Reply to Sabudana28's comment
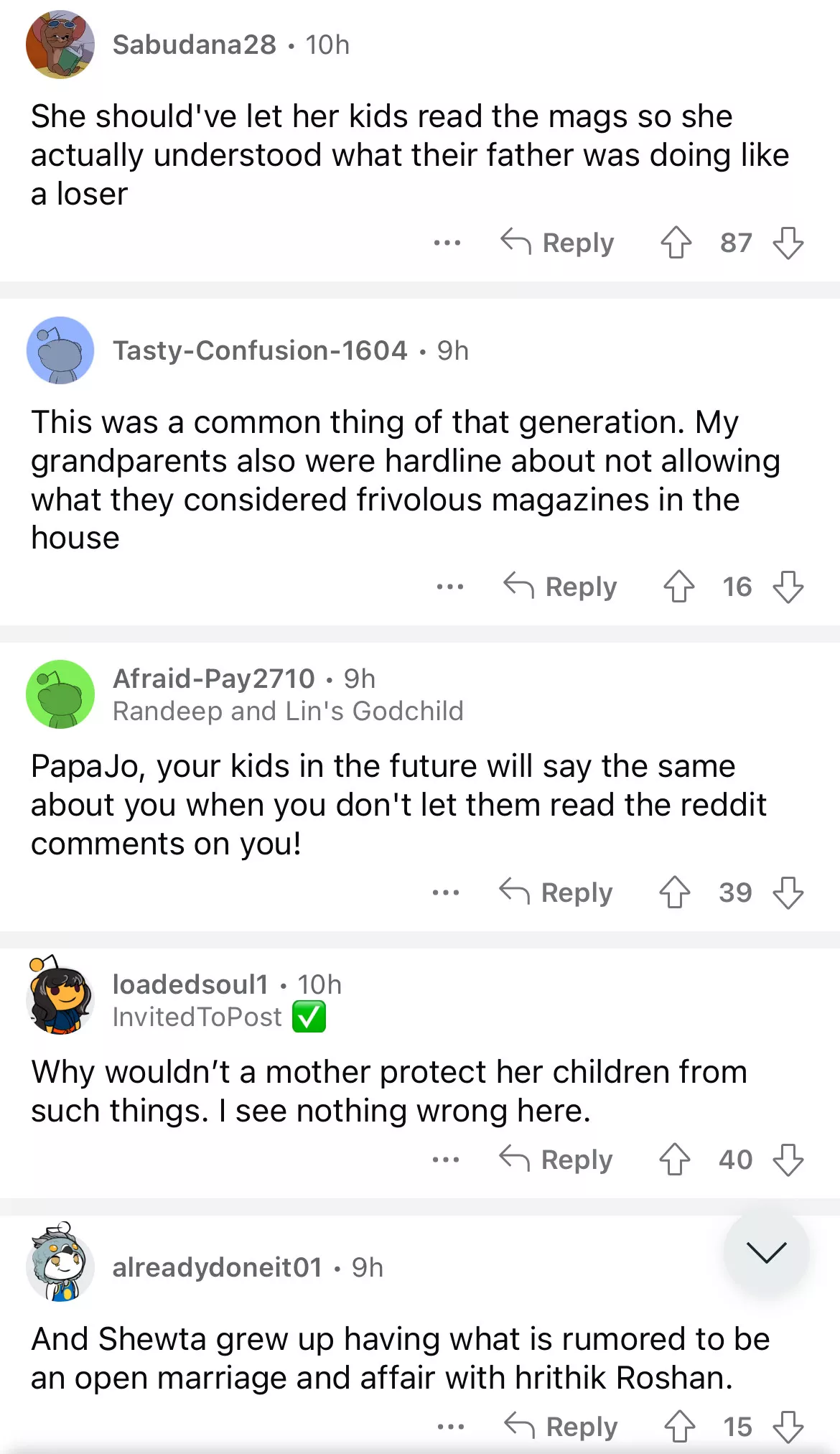 (x=558, y=243)
